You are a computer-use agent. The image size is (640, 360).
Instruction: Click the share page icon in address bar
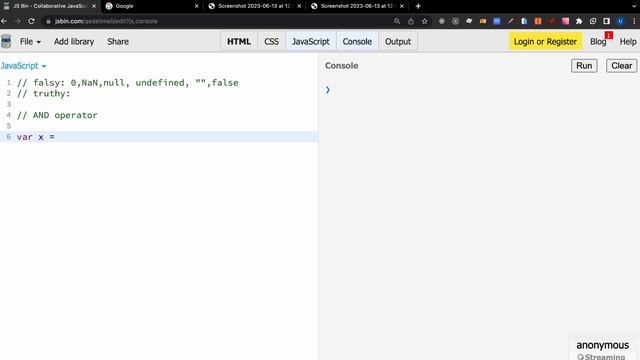click(411, 21)
